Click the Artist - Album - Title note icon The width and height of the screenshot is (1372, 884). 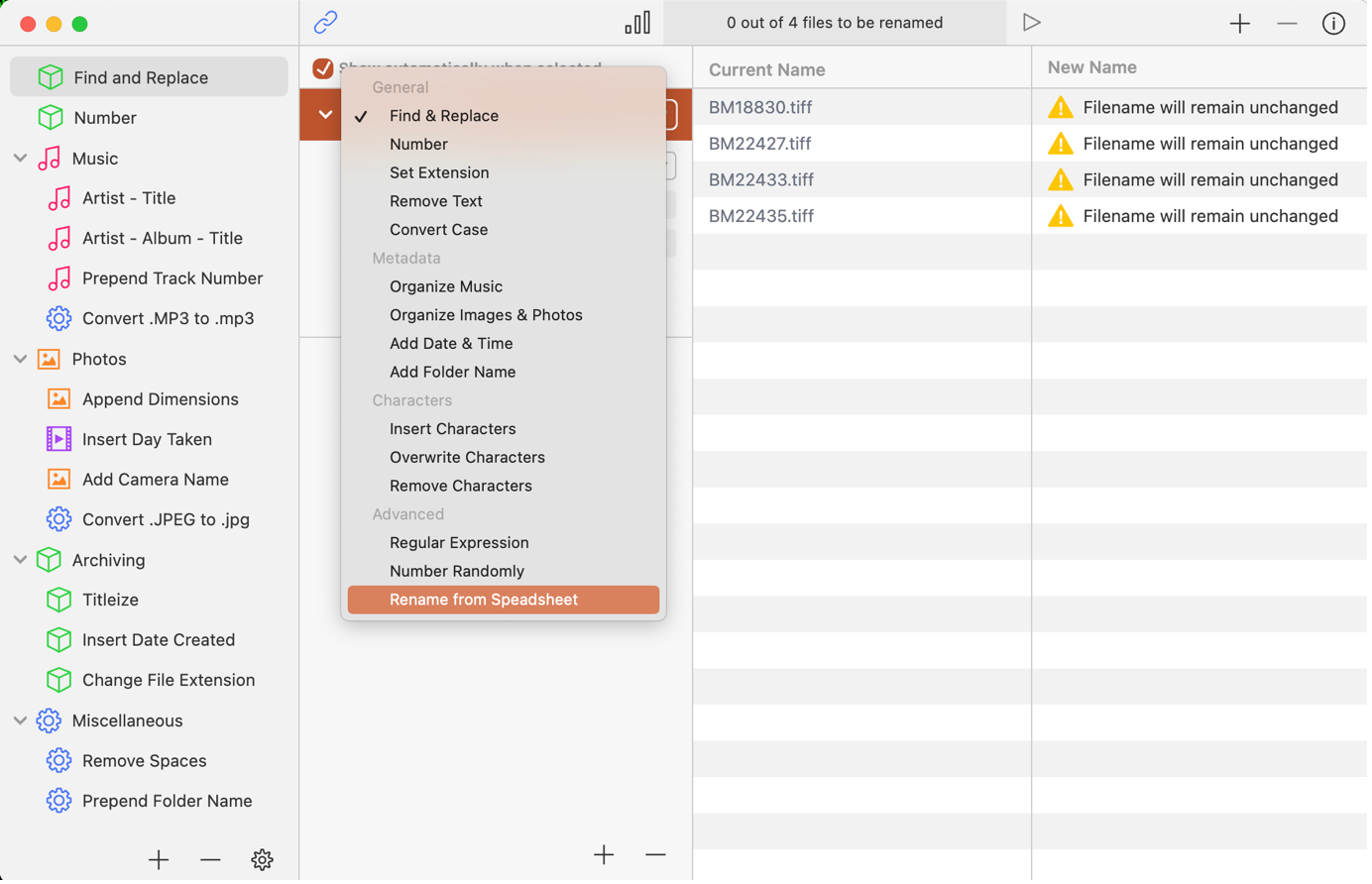click(59, 239)
